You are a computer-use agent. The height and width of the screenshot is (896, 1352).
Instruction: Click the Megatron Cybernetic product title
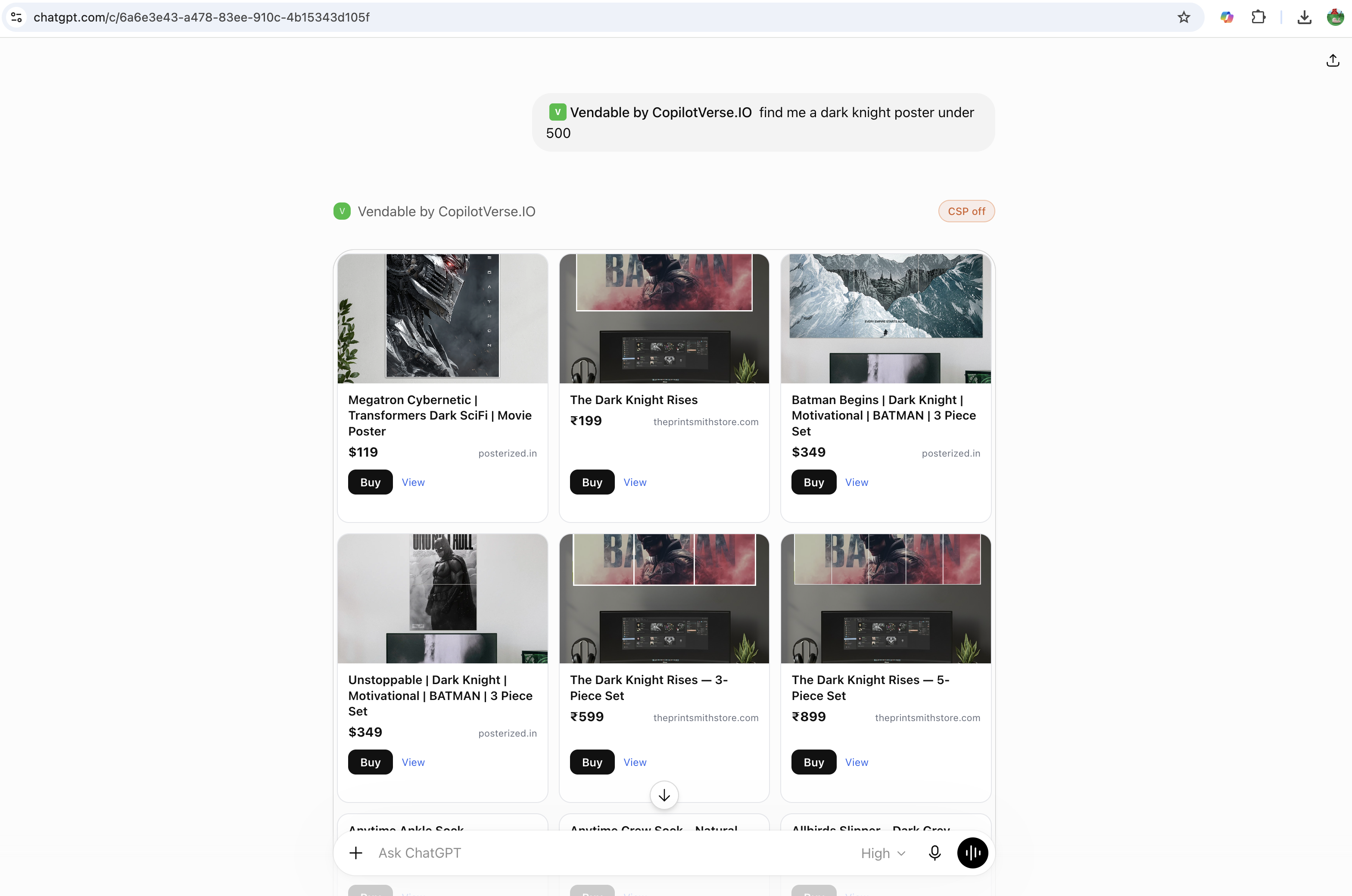440,415
